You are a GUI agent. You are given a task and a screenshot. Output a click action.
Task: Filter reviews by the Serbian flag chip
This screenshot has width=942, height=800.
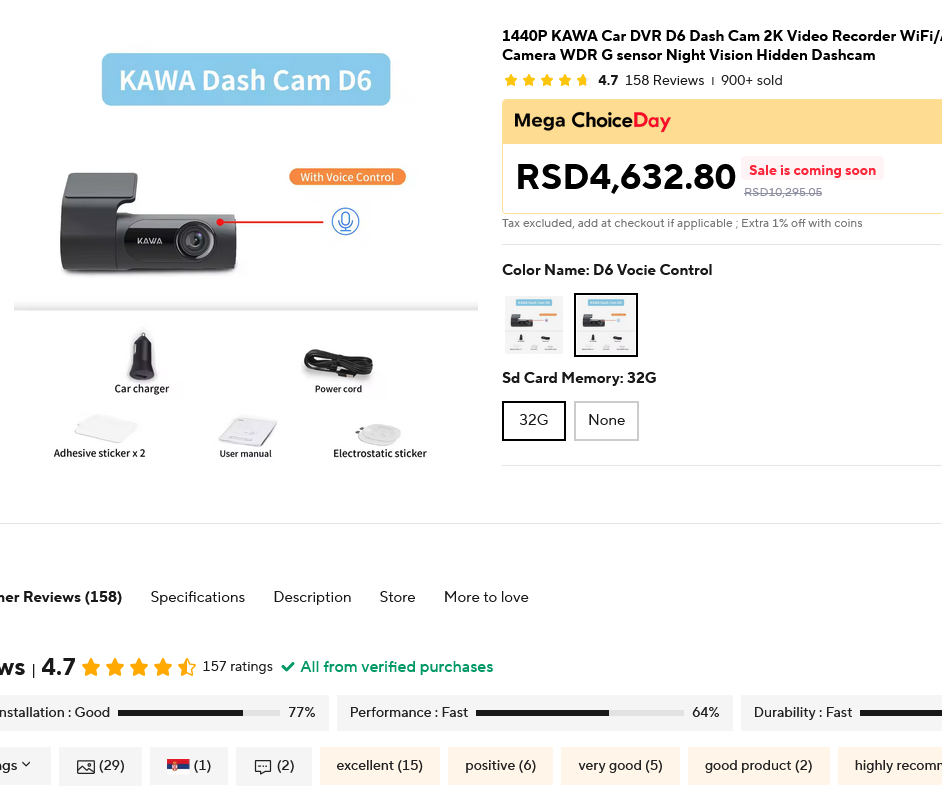point(179,766)
